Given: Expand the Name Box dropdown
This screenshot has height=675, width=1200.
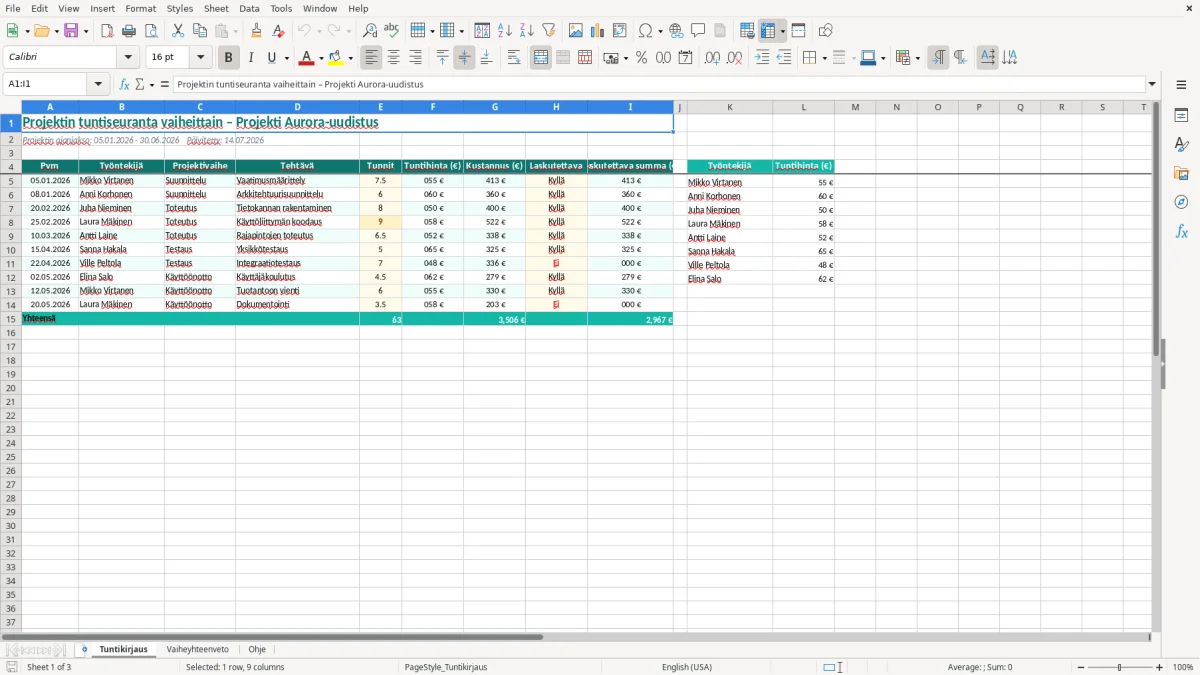Looking at the screenshot, I should (x=98, y=85).
